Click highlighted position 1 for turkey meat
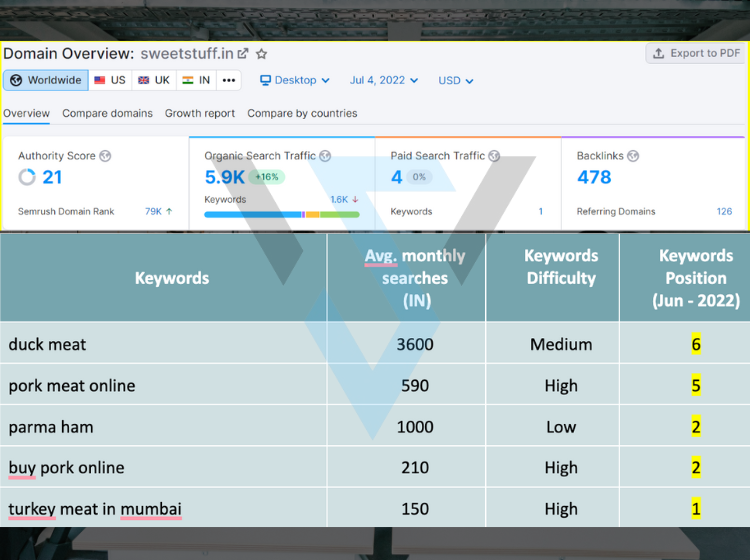The height and width of the screenshot is (560, 750). tap(696, 508)
